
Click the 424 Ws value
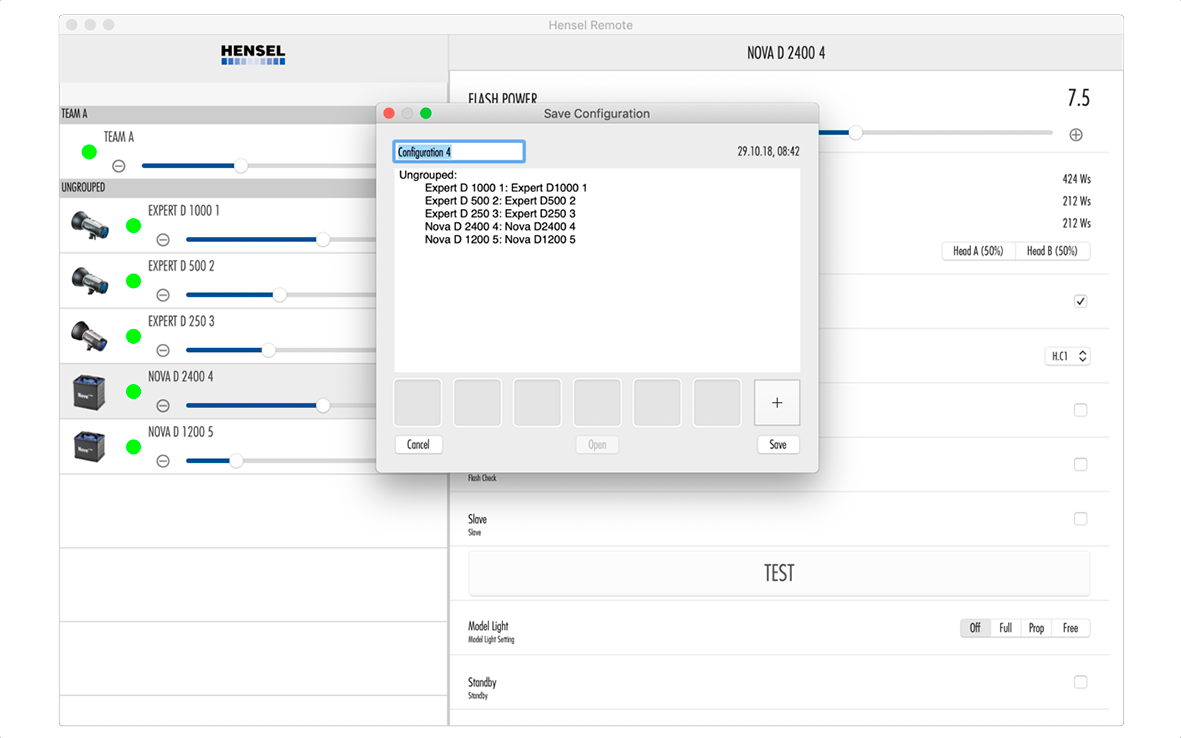click(1076, 179)
